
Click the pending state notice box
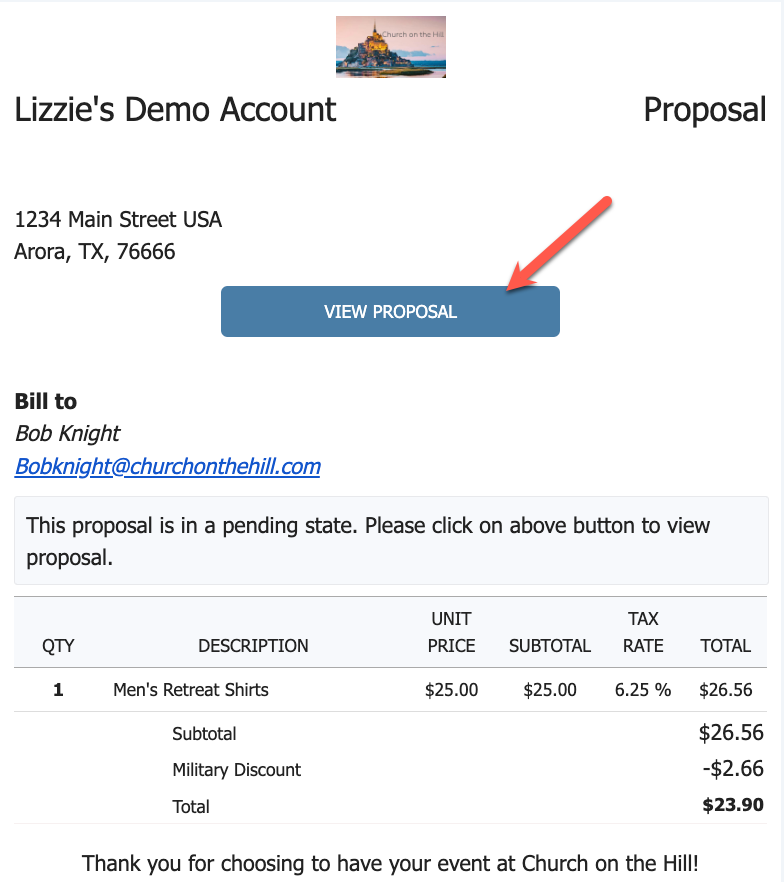click(390, 541)
